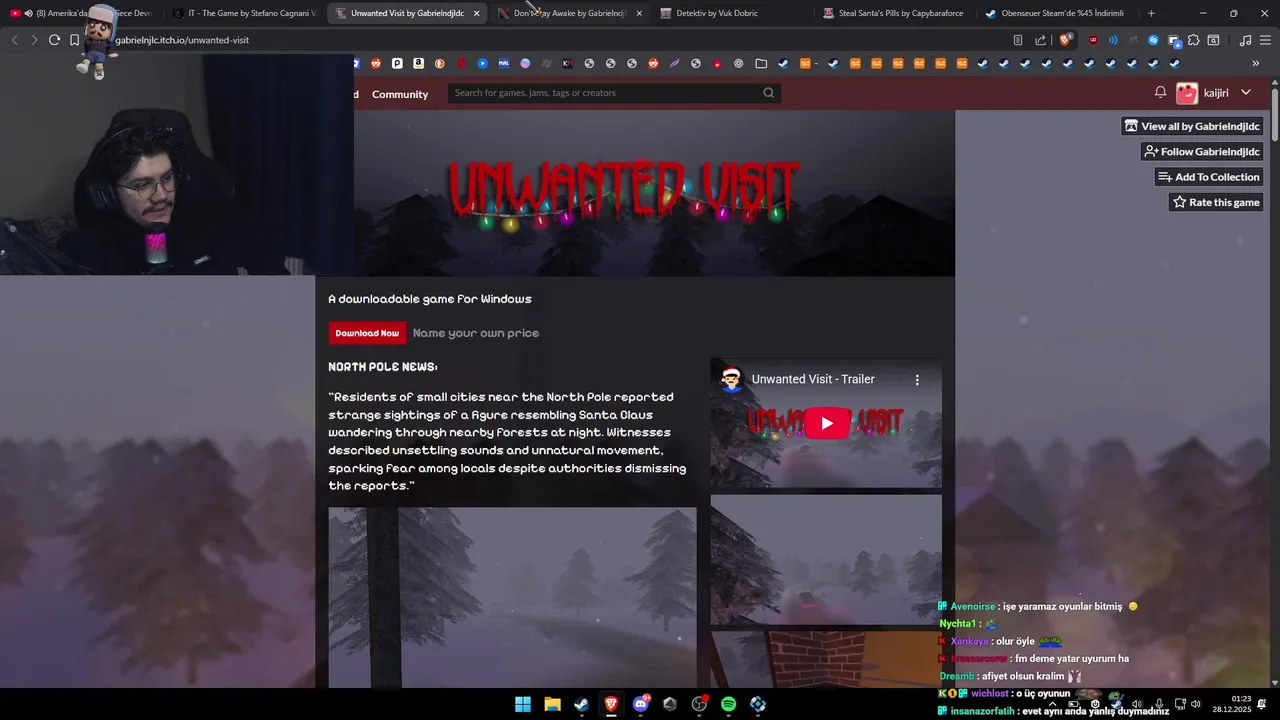1280x720 pixels.
Task: Open the browser hamburger menu
Action: pos(1265,40)
